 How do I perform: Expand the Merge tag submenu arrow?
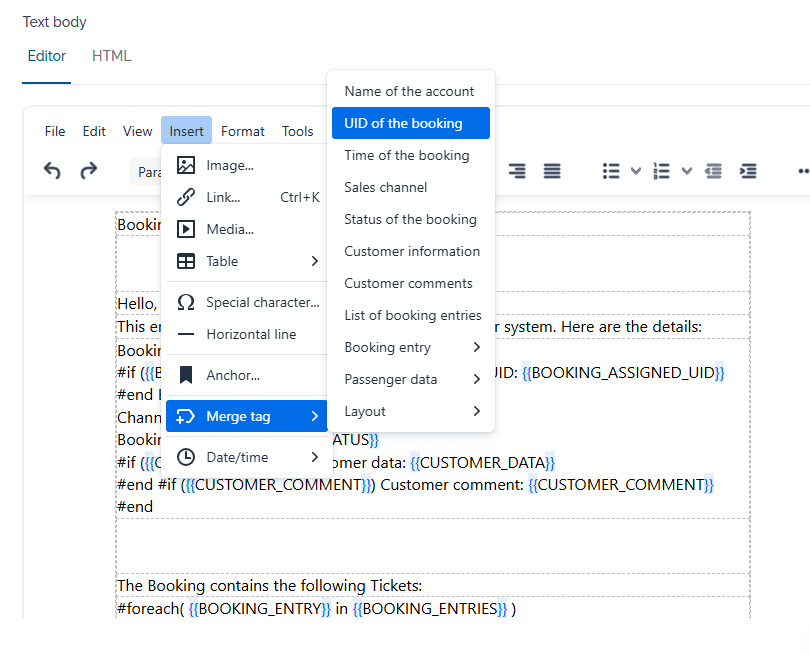coord(315,416)
